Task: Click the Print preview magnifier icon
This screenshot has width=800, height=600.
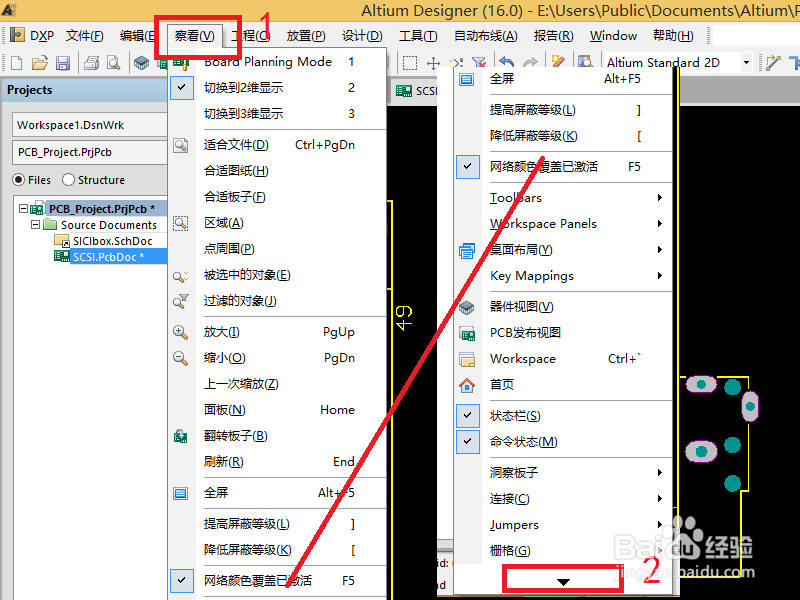Action: coord(111,62)
